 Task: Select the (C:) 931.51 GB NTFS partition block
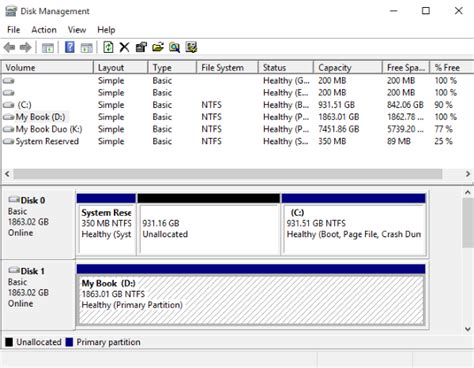pos(354,225)
